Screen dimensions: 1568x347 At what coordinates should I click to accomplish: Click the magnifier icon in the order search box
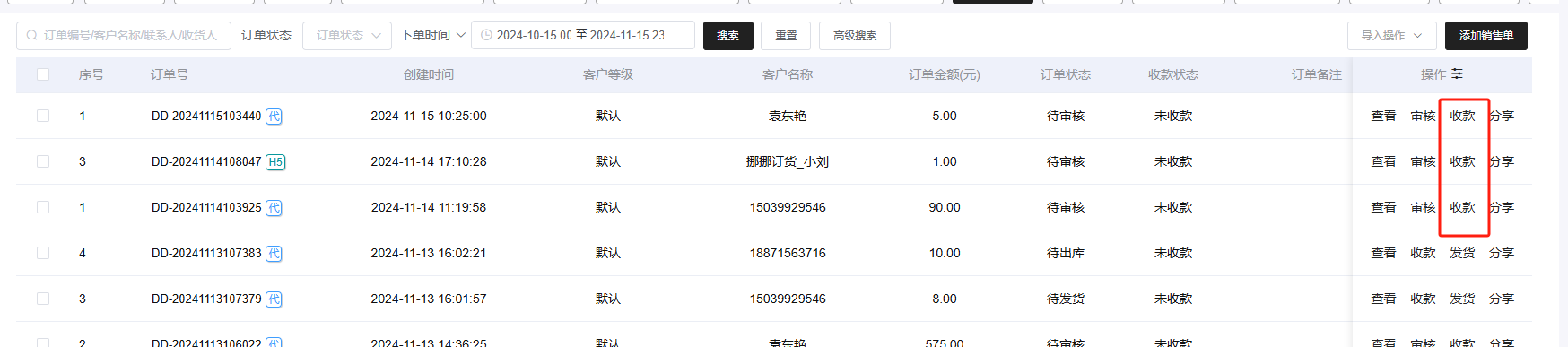[32, 36]
